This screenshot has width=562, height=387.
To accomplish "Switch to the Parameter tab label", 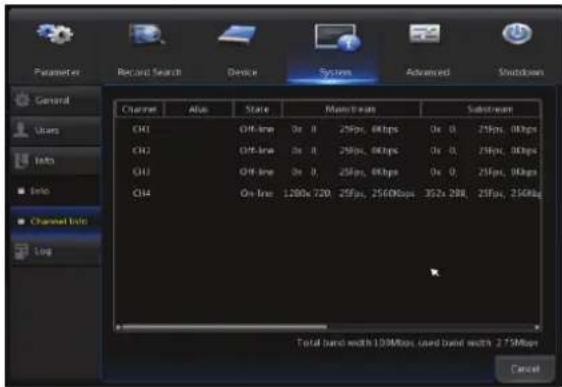I will (x=57, y=72).
